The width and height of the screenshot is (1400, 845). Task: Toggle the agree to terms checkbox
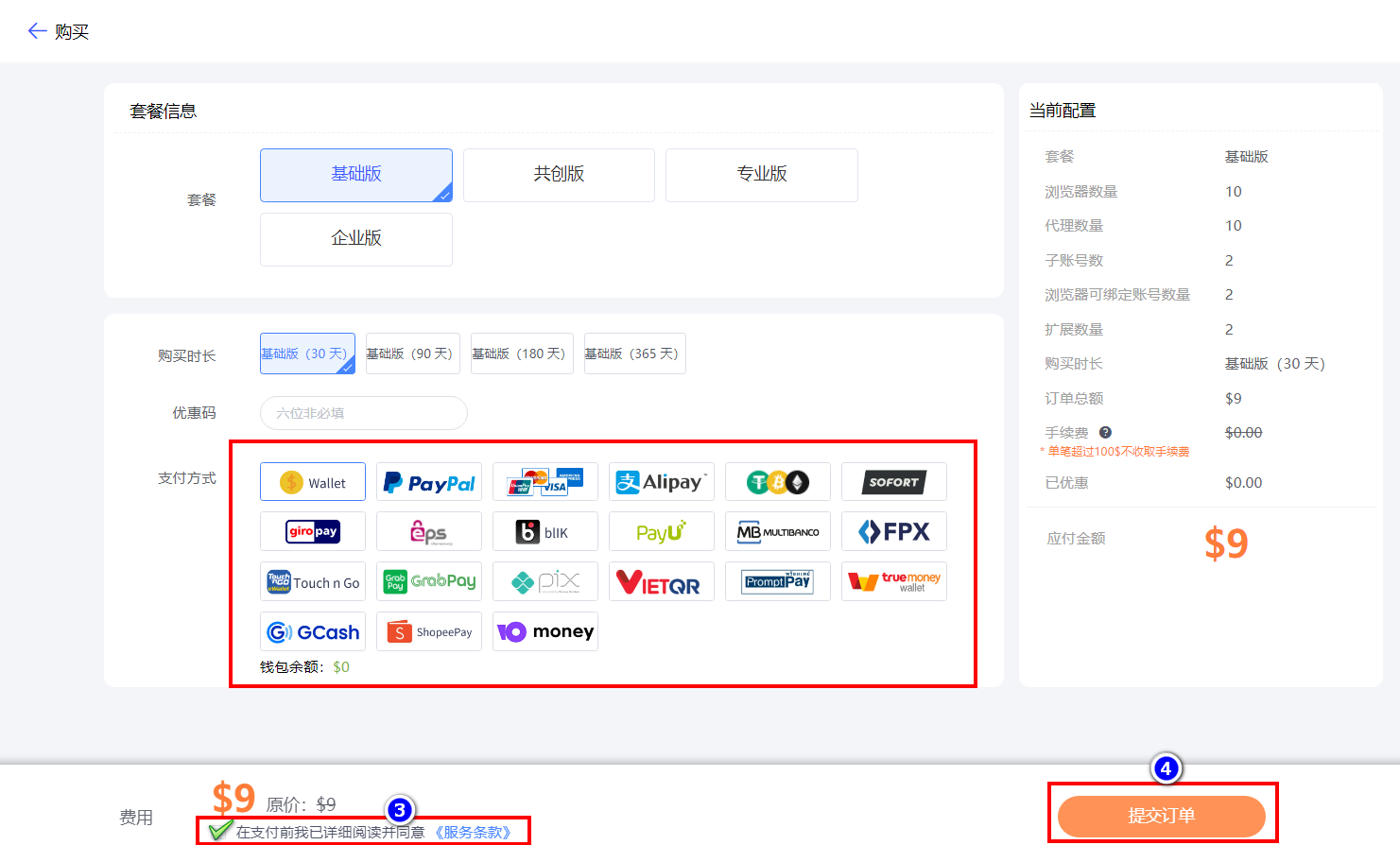click(x=221, y=831)
